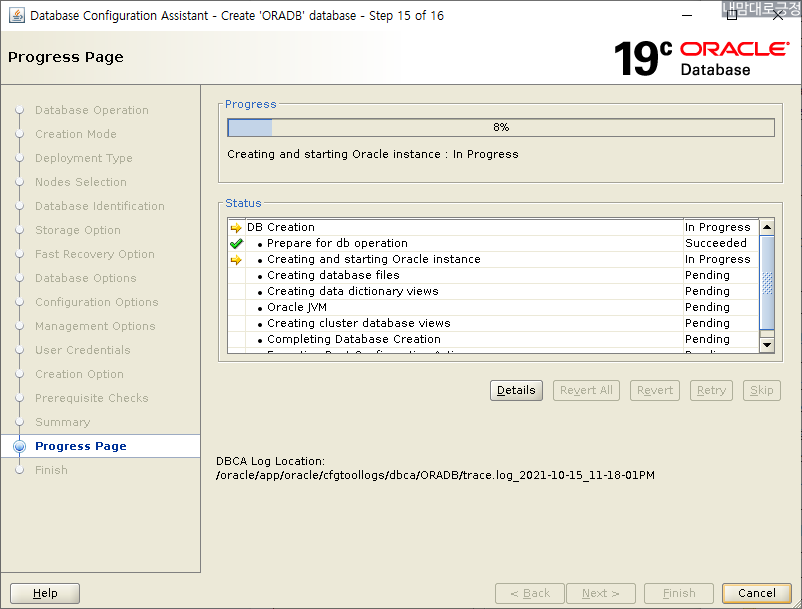Select the Deployment Type step

coord(83,158)
